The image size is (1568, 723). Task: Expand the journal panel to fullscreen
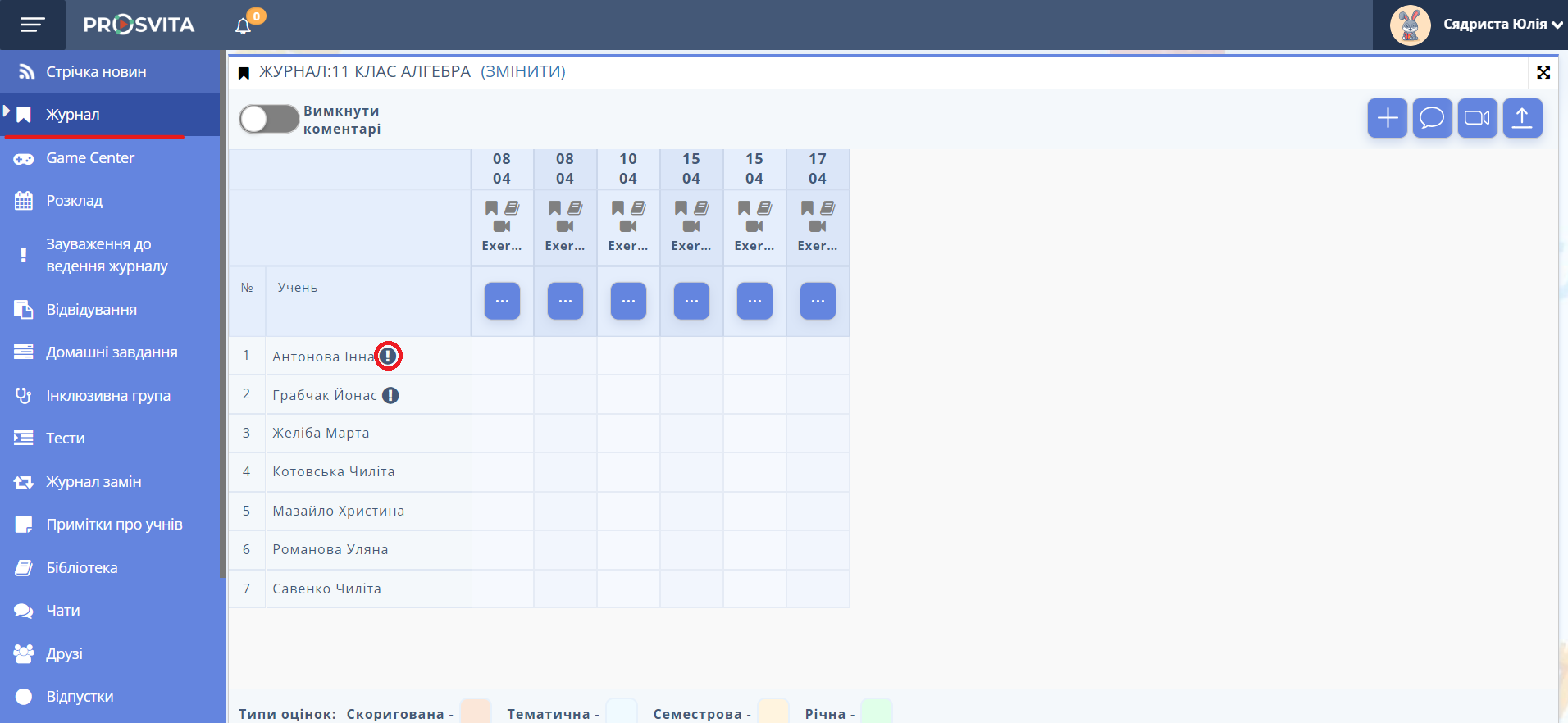[1543, 72]
